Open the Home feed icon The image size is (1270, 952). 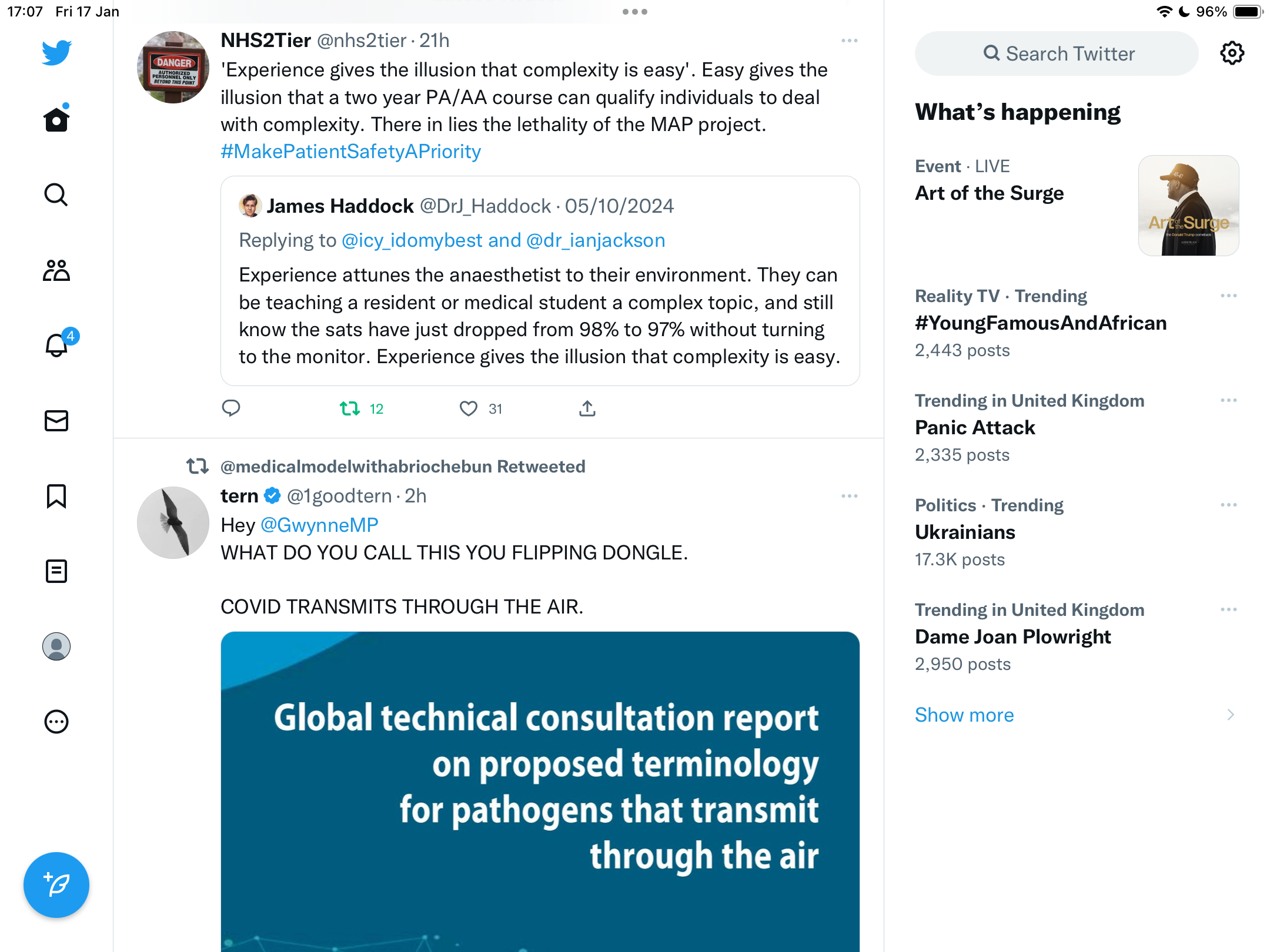(56, 119)
